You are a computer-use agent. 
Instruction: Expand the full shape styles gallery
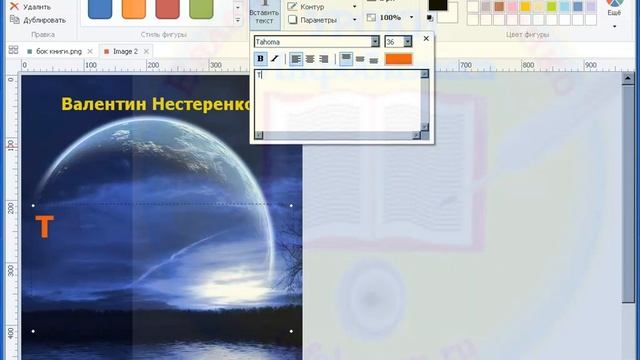click(238, 20)
